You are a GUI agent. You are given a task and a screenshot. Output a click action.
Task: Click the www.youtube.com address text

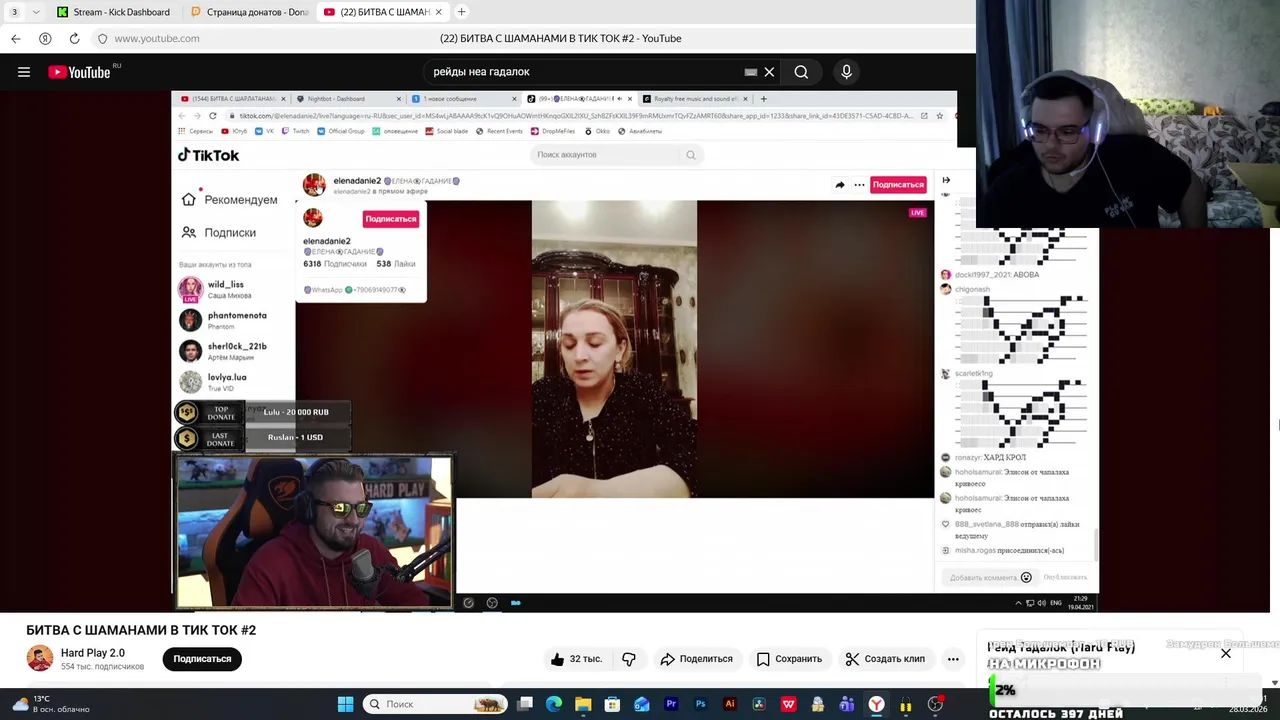click(x=157, y=38)
